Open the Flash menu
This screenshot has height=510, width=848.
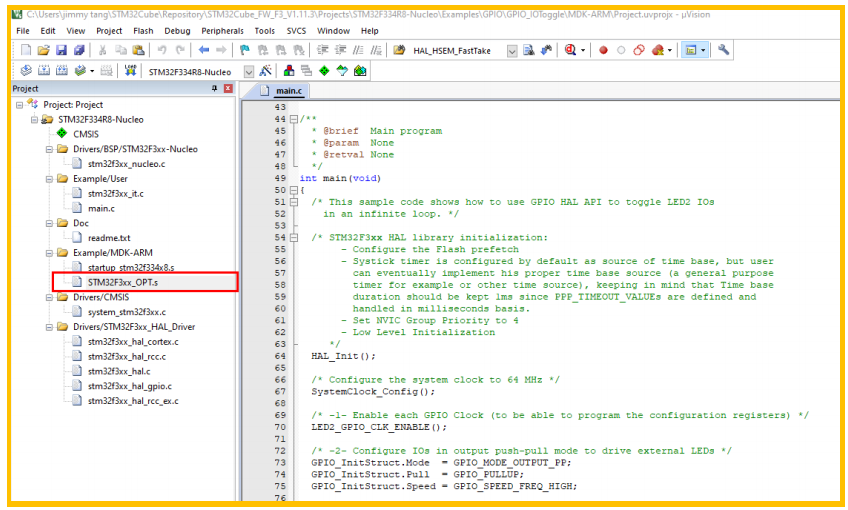point(143,31)
